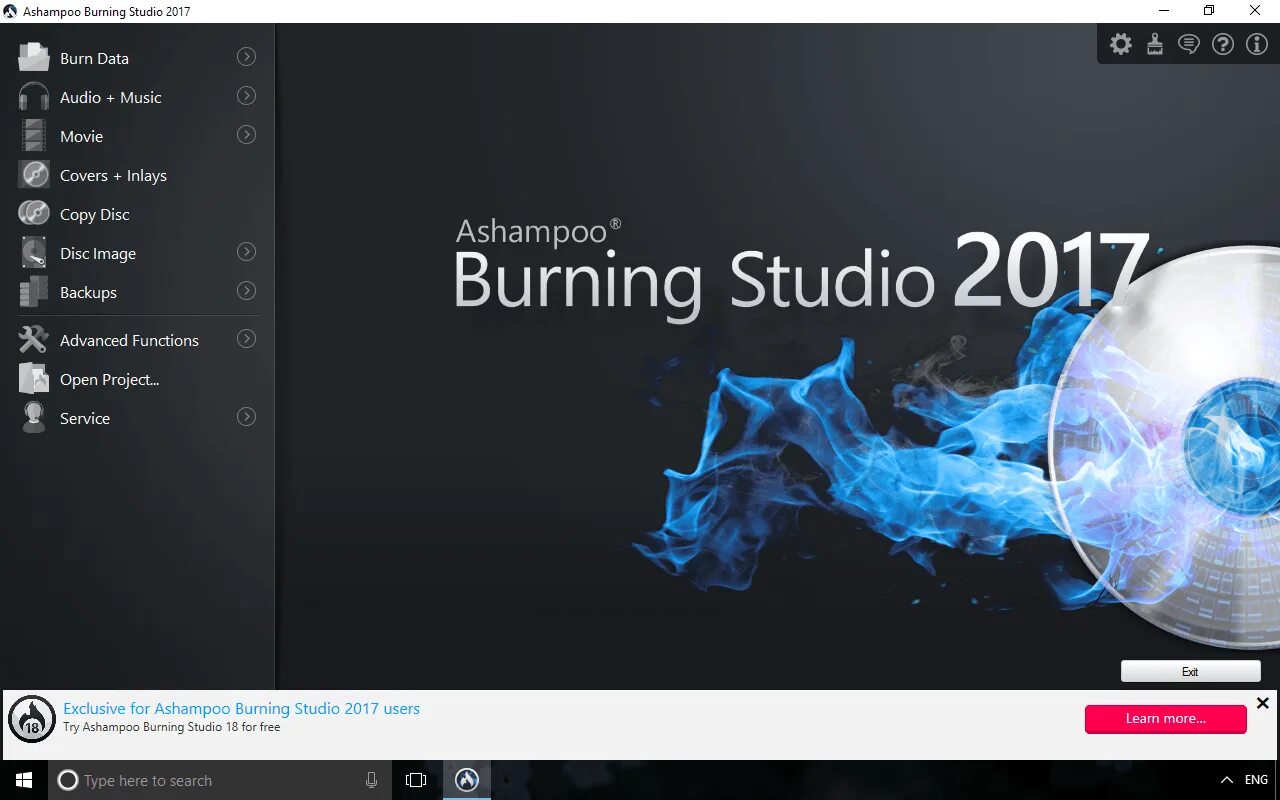Click the speech bubble feedback icon
Screen dimensions: 1280x800
tap(1189, 44)
